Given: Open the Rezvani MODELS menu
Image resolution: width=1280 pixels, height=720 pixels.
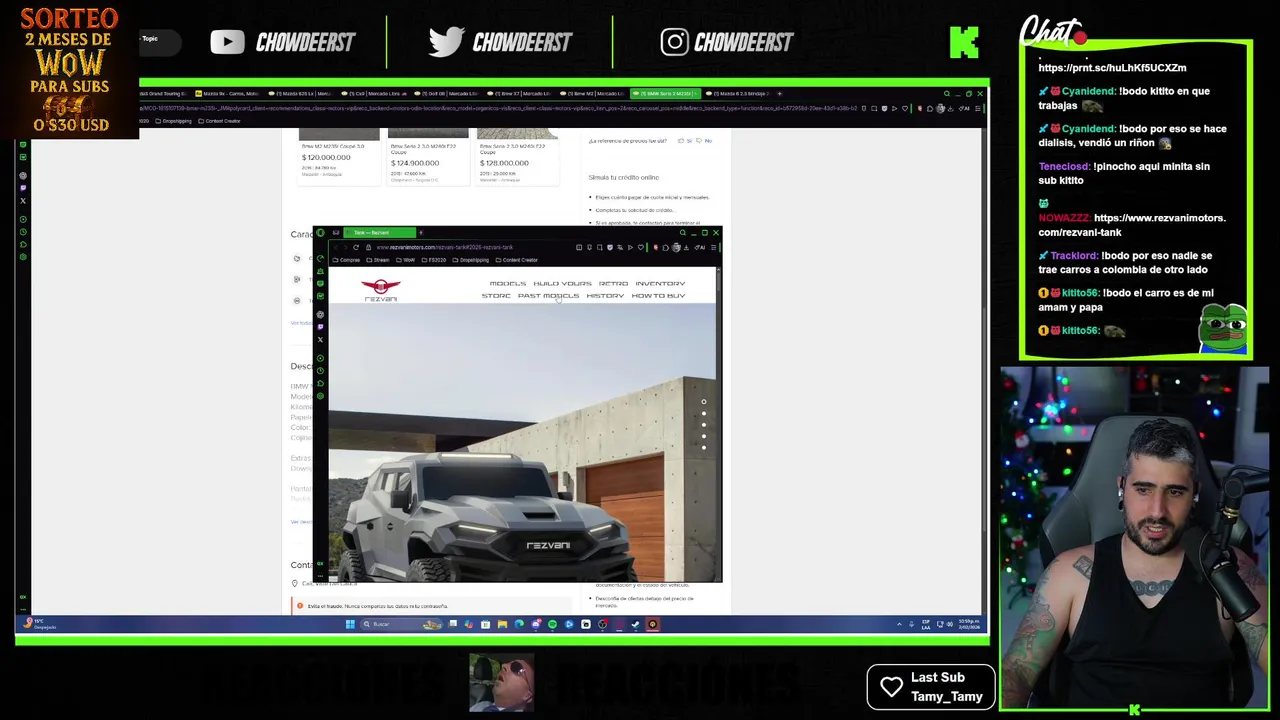Looking at the screenshot, I should 507,284.
